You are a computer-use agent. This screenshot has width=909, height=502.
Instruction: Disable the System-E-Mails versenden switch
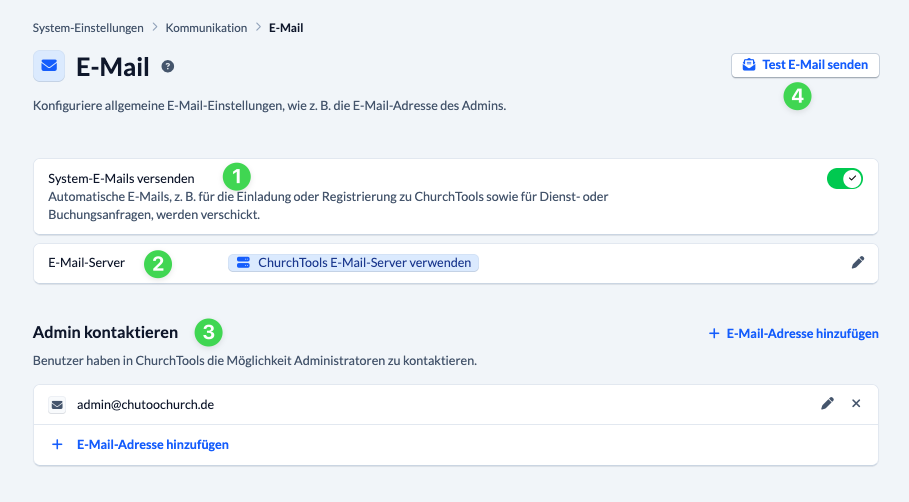tap(844, 179)
